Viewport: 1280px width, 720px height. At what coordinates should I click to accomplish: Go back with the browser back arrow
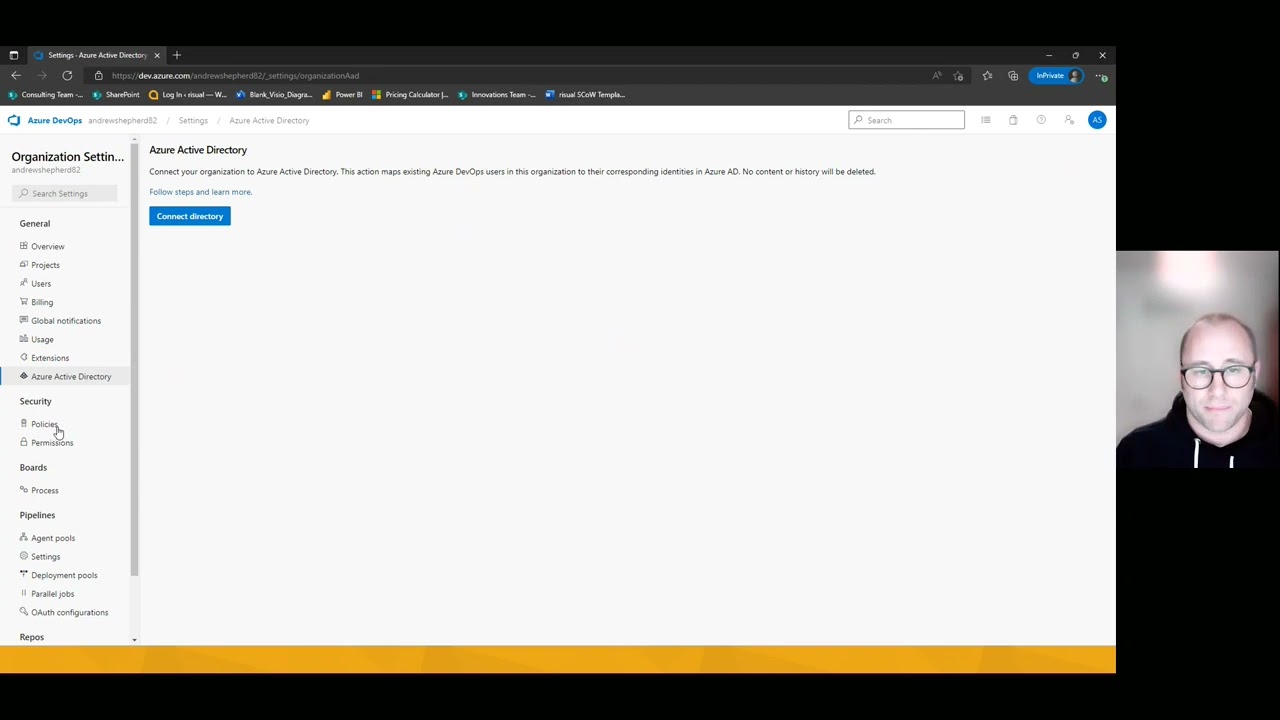click(x=16, y=76)
